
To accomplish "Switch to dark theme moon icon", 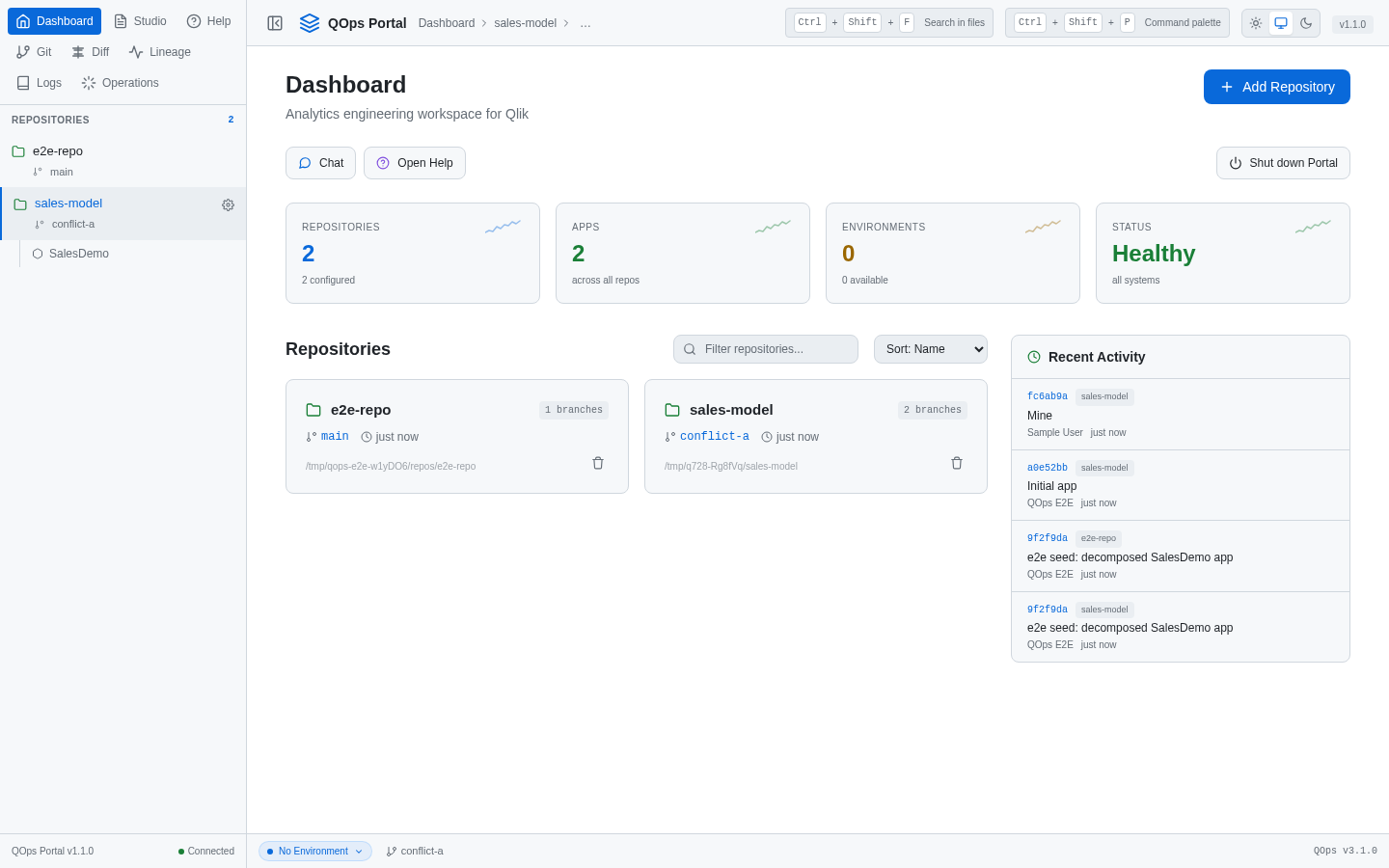I will click(x=1306, y=23).
